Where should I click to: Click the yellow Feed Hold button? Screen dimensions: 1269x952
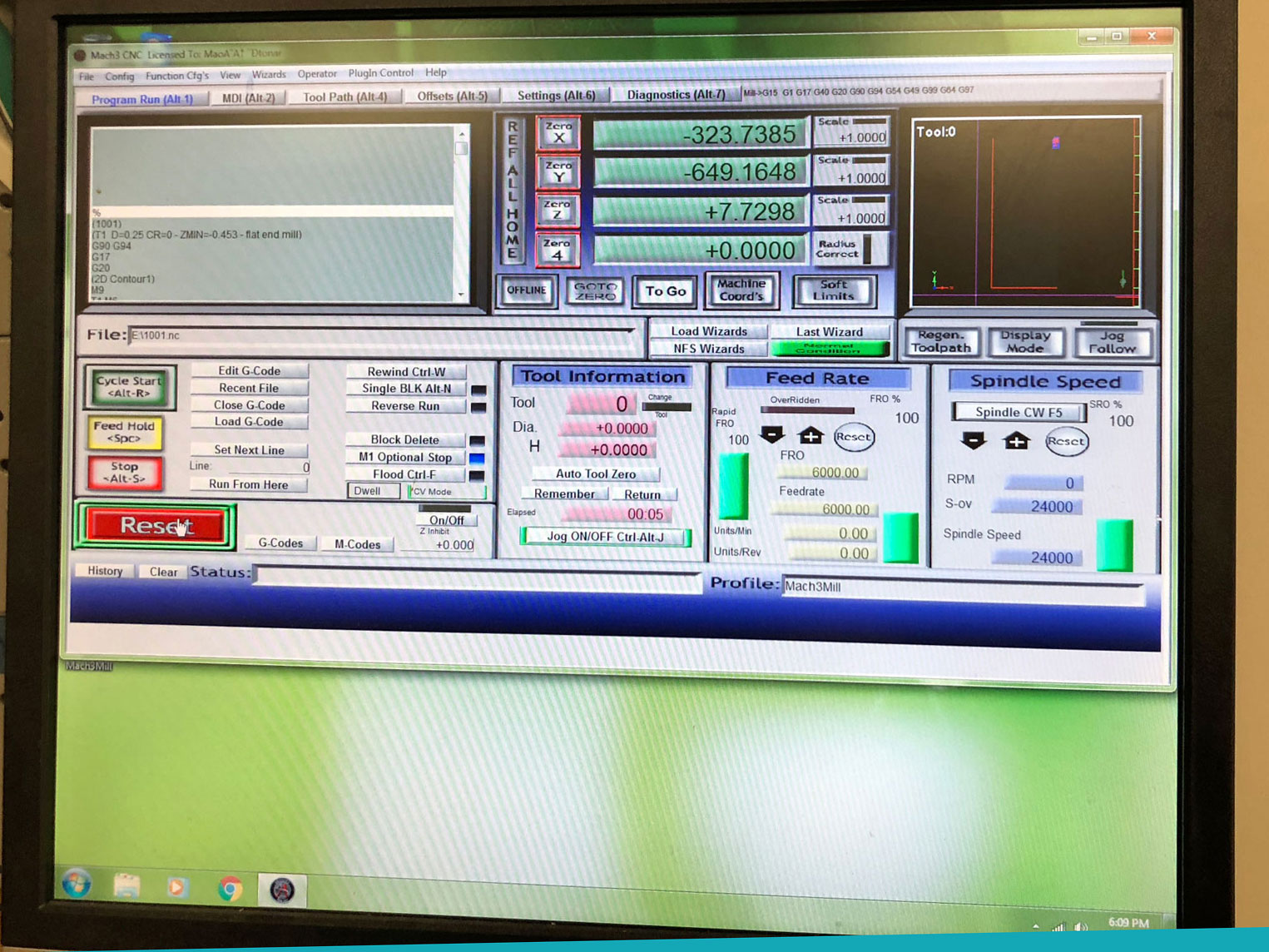pyautogui.click(x=124, y=431)
